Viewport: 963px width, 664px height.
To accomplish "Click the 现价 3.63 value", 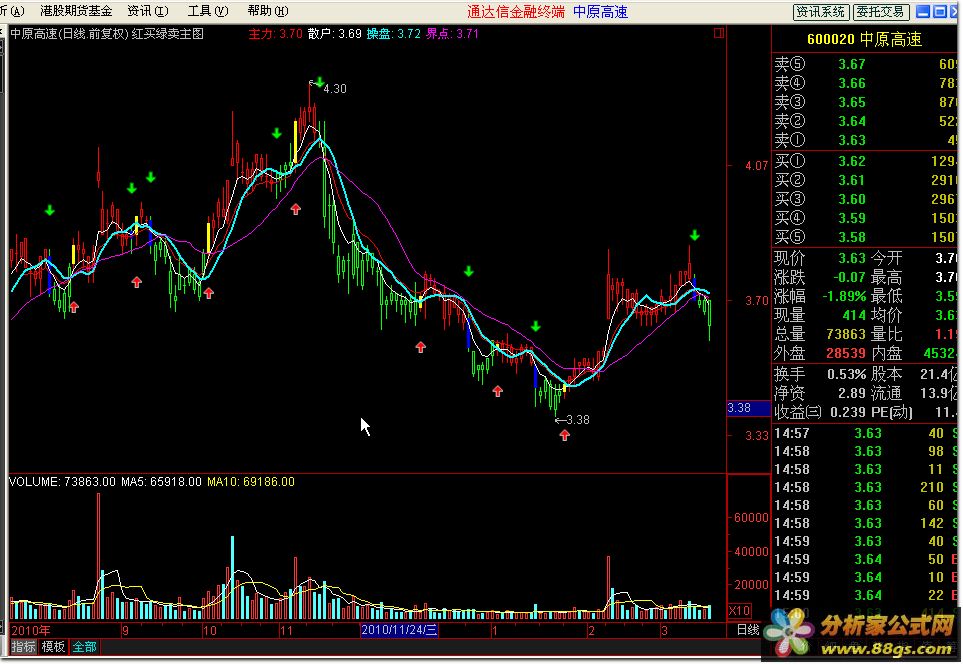I will pos(852,258).
